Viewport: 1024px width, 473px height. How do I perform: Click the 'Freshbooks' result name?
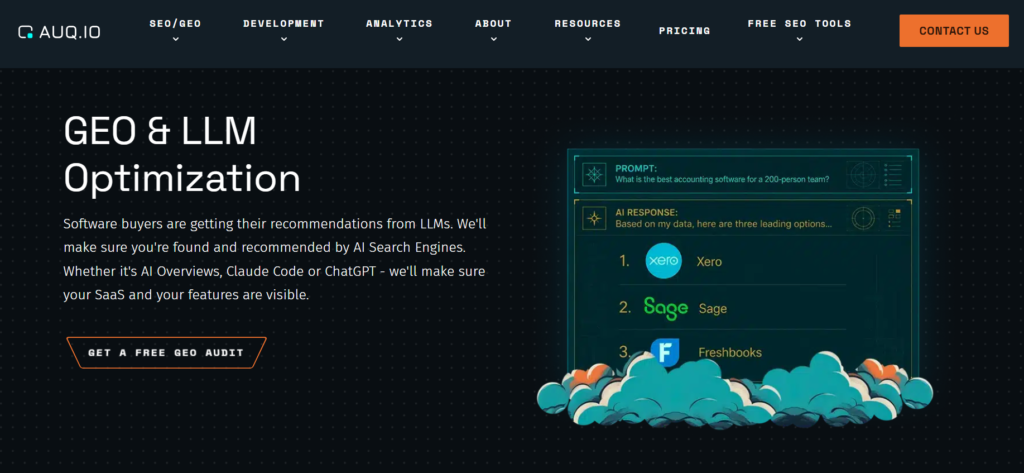tap(730, 353)
